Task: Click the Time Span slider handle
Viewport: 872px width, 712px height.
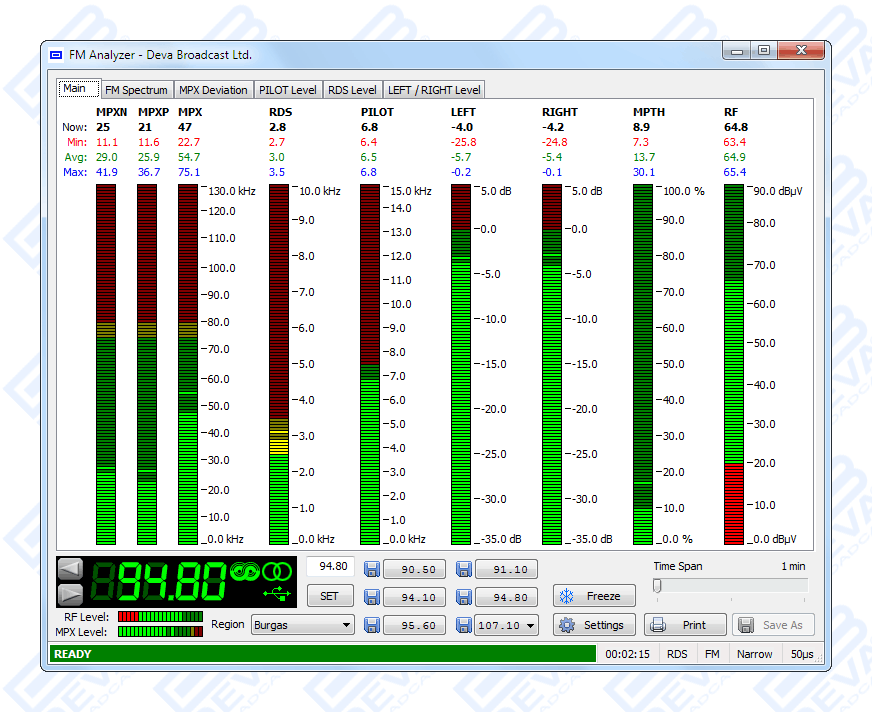Action: tap(657, 586)
